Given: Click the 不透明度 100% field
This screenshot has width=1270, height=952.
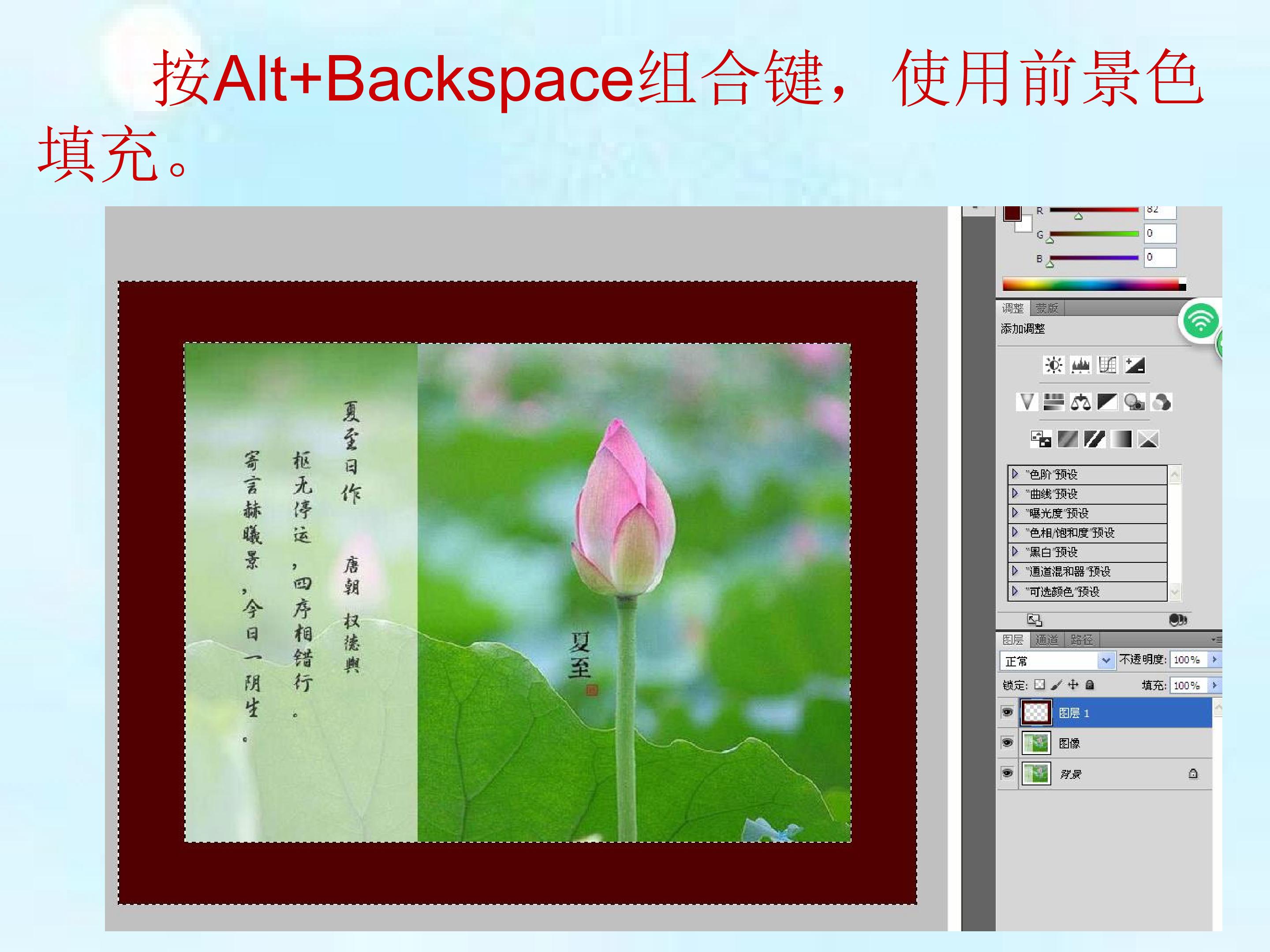Looking at the screenshot, I should tap(1190, 660).
